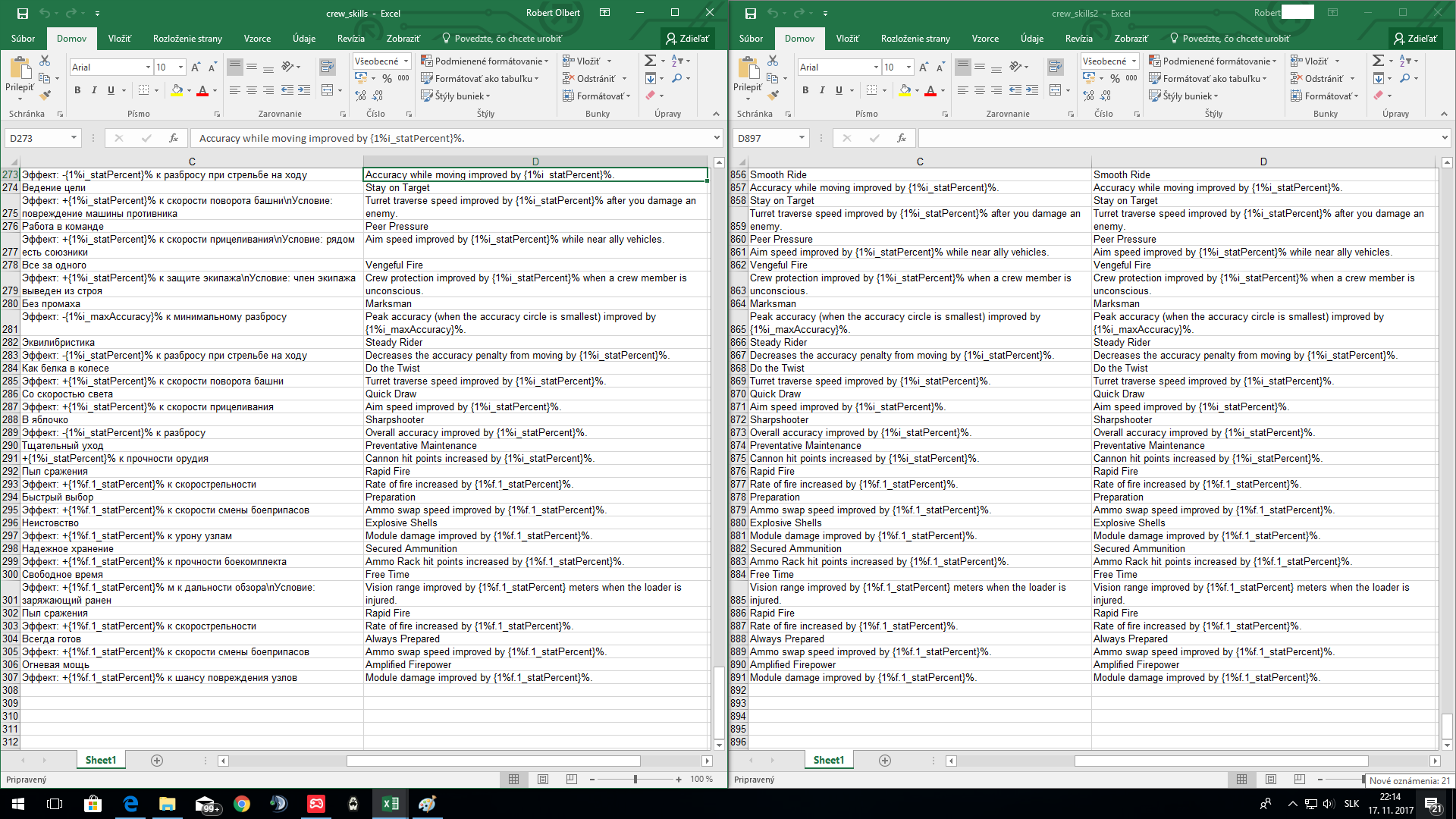Click Formátovať cells button in crew_skills2 window
The height and width of the screenshot is (819, 1456).
[1324, 96]
